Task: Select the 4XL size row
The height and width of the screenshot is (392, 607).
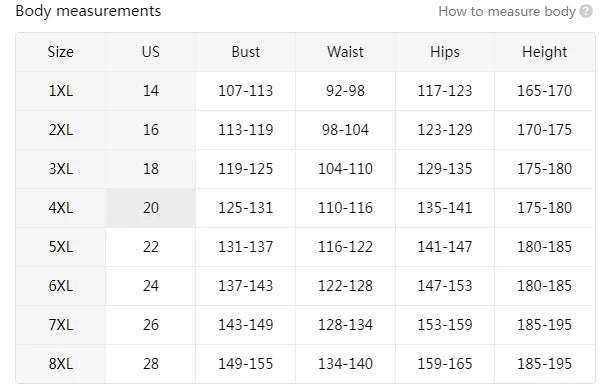Action: 305,208
